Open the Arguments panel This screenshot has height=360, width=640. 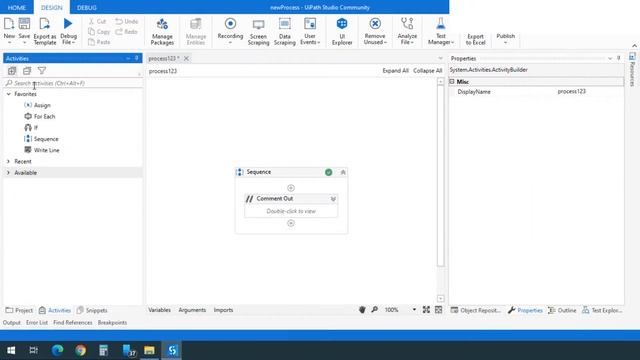[192, 310]
